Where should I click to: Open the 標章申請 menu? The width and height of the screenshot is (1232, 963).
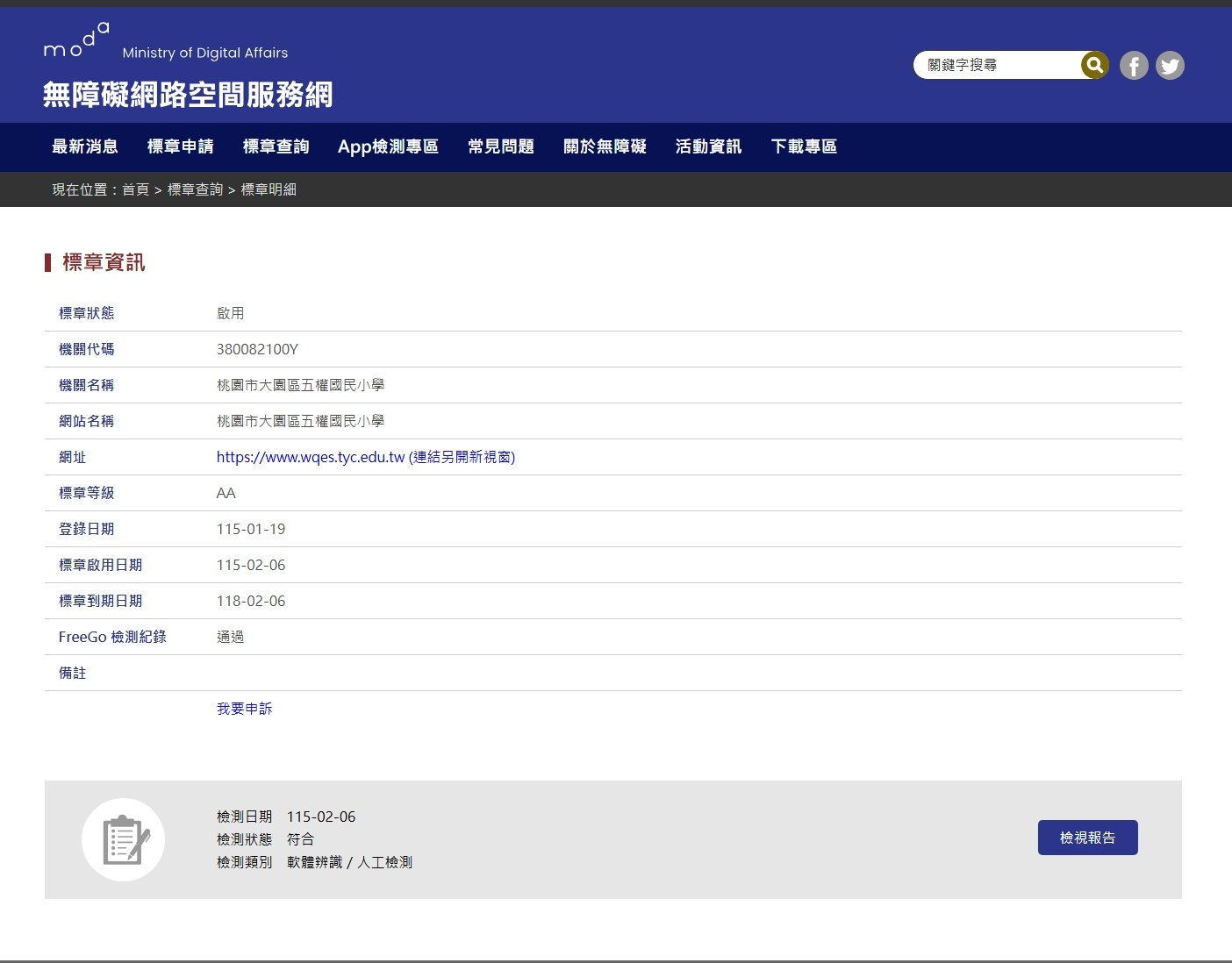pos(181,146)
